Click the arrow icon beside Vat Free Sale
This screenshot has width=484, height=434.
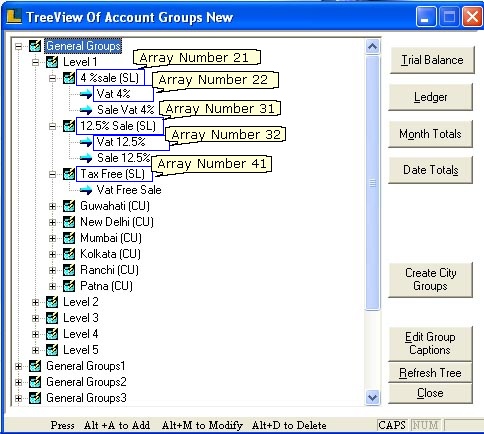pos(86,190)
